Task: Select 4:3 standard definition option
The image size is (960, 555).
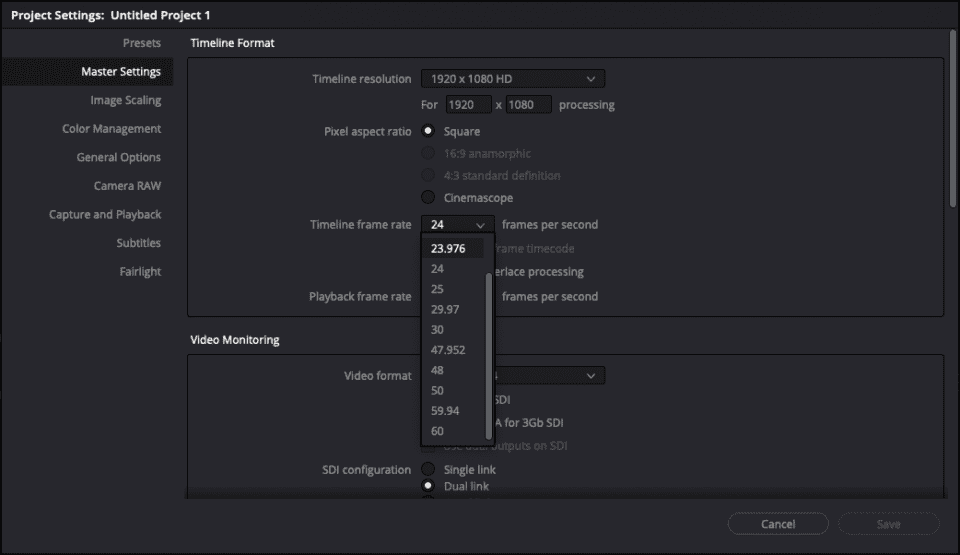Action: (428, 175)
